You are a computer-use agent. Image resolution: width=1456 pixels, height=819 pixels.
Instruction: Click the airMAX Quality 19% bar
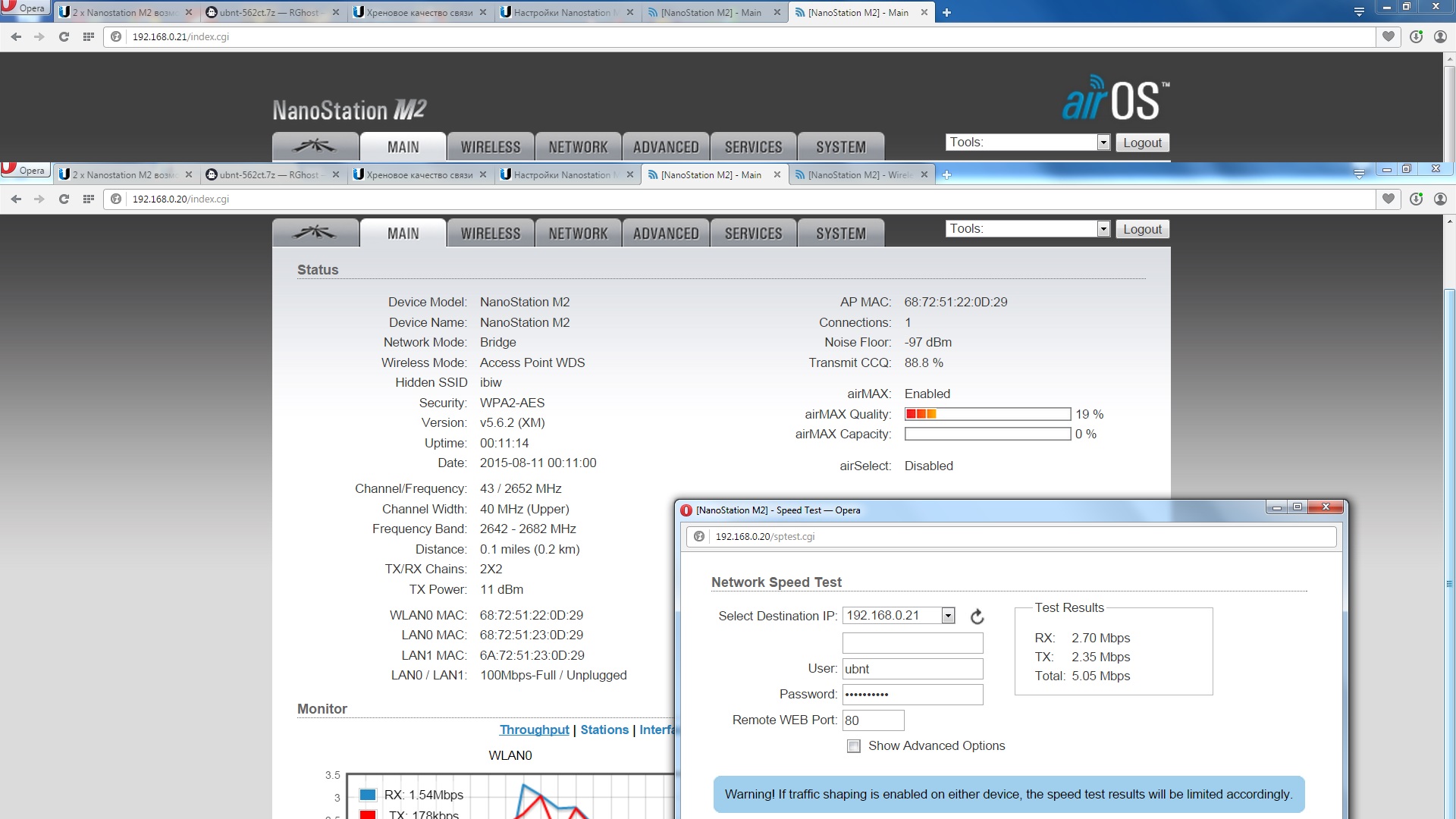pos(987,414)
